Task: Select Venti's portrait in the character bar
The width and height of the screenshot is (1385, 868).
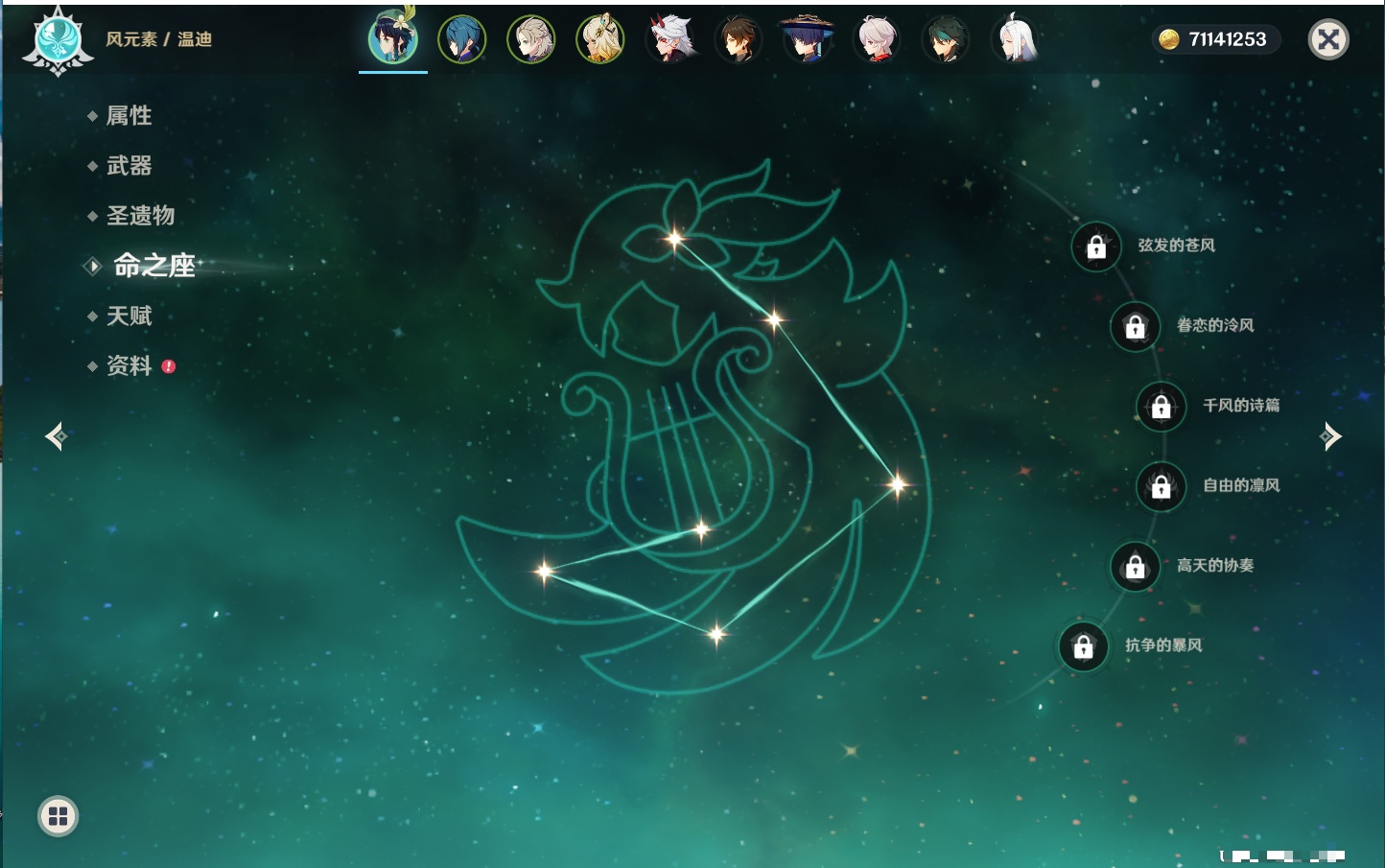Action: coord(393,38)
